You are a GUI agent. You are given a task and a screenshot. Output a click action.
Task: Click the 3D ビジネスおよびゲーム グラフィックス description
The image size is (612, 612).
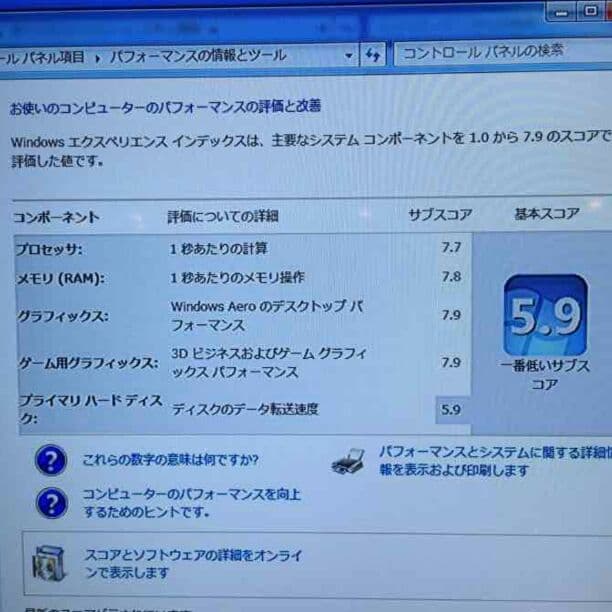[269, 363]
